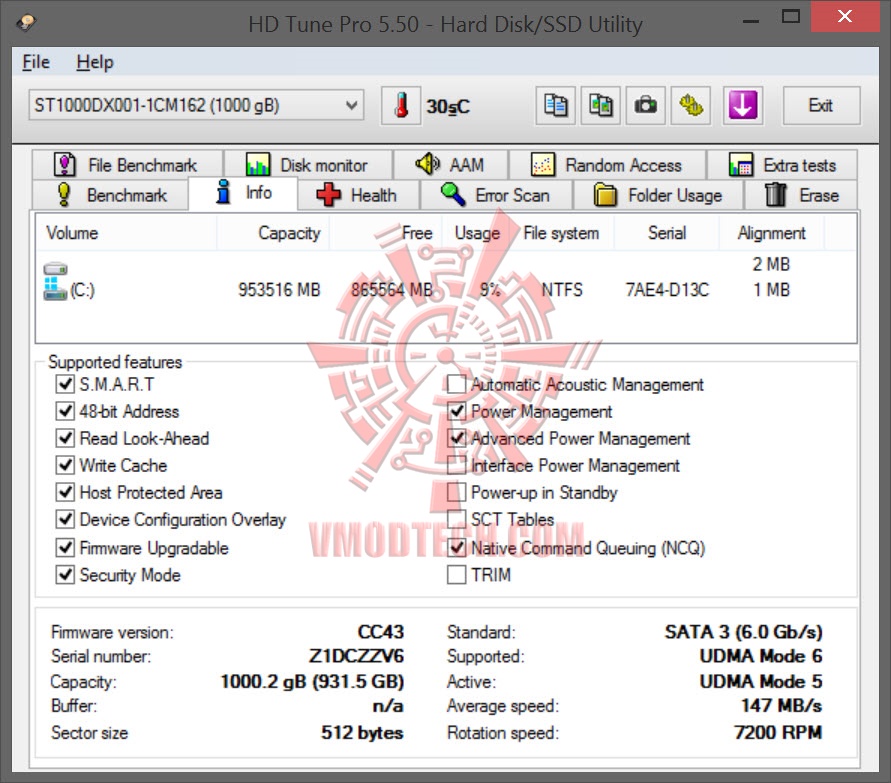
Task: Toggle Firmware Upgradable checkbox
Action: [65, 548]
